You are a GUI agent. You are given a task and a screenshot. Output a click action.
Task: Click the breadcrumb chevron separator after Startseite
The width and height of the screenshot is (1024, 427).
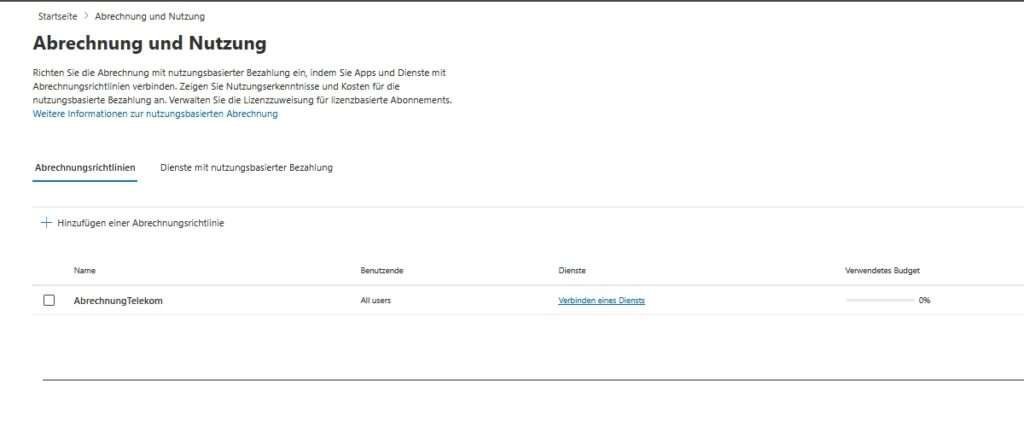coord(85,17)
